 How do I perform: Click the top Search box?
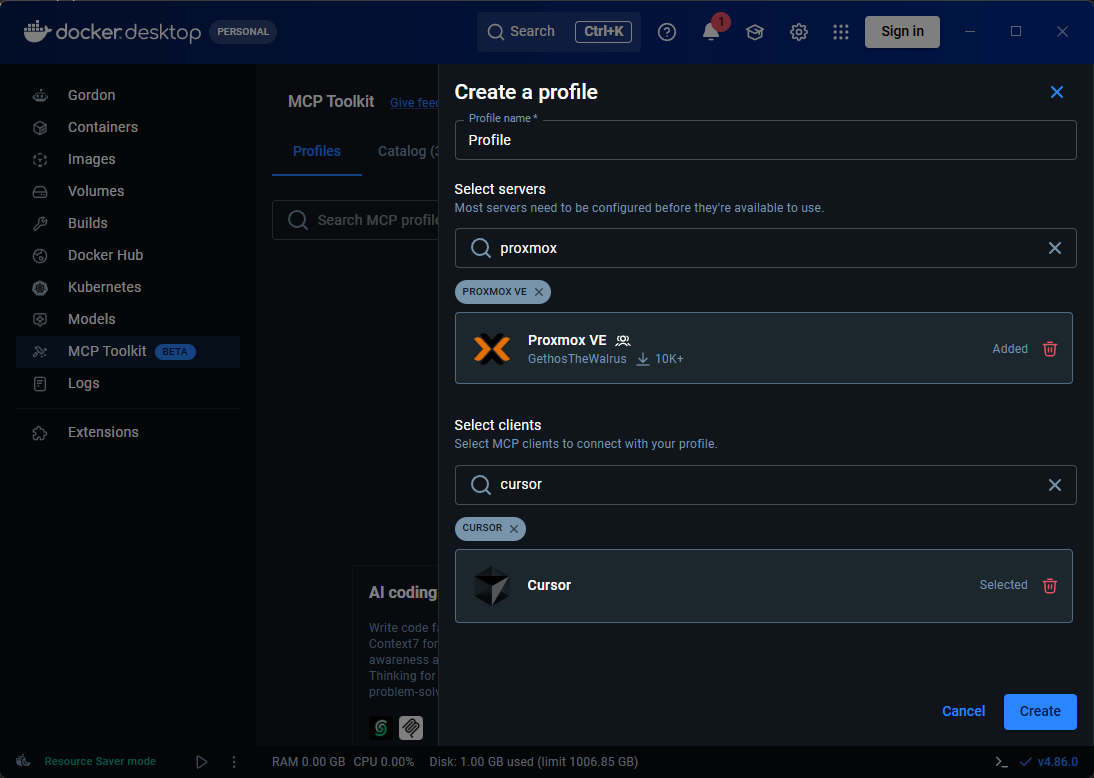559,31
